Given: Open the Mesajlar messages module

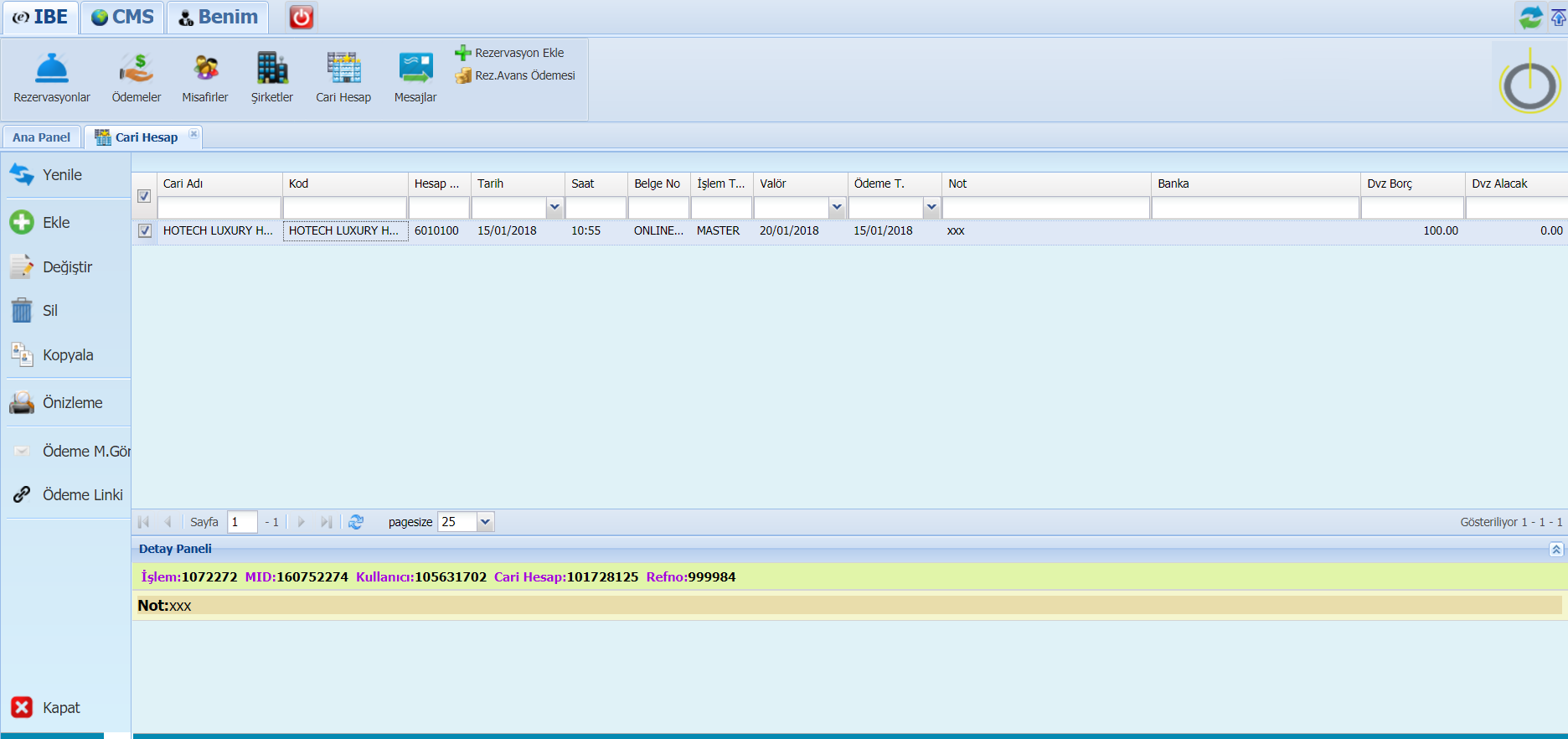Looking at the screenshot, I should click(x=415, y=78).
